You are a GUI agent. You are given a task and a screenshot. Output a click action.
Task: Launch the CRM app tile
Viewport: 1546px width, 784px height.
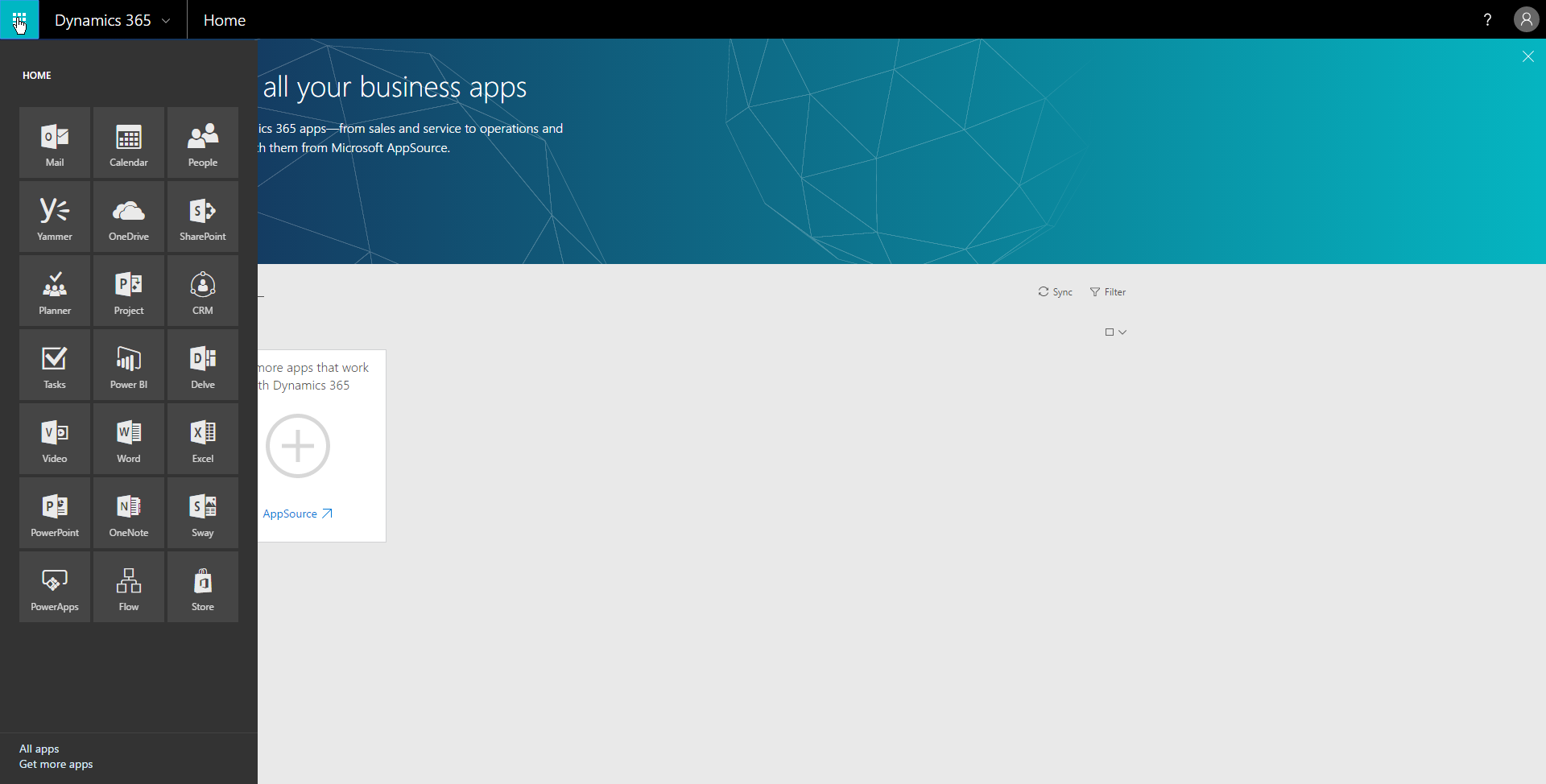click(203, 291)
